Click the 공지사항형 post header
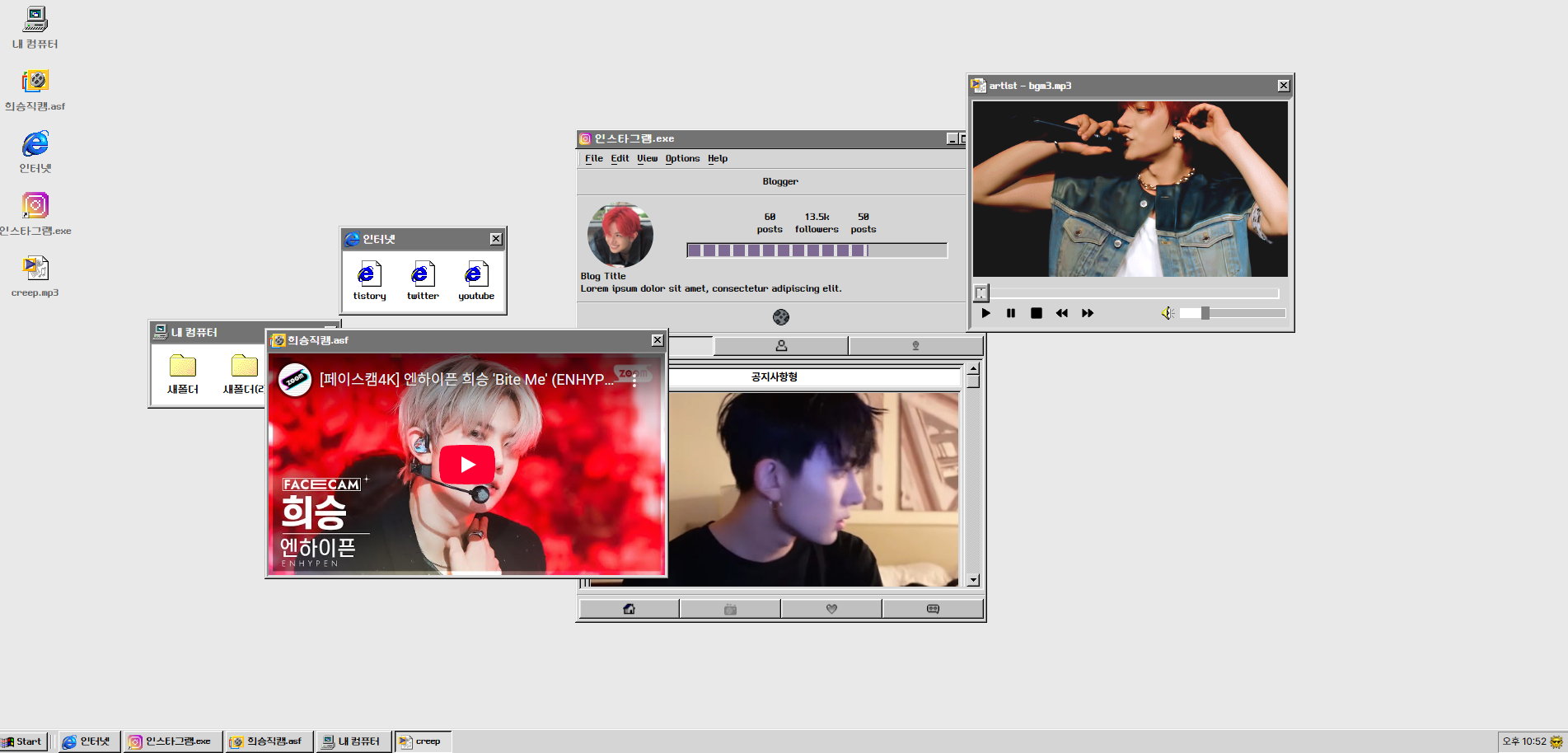The image size is (1568, 753). pyautogui.click(x=774, y=377)
